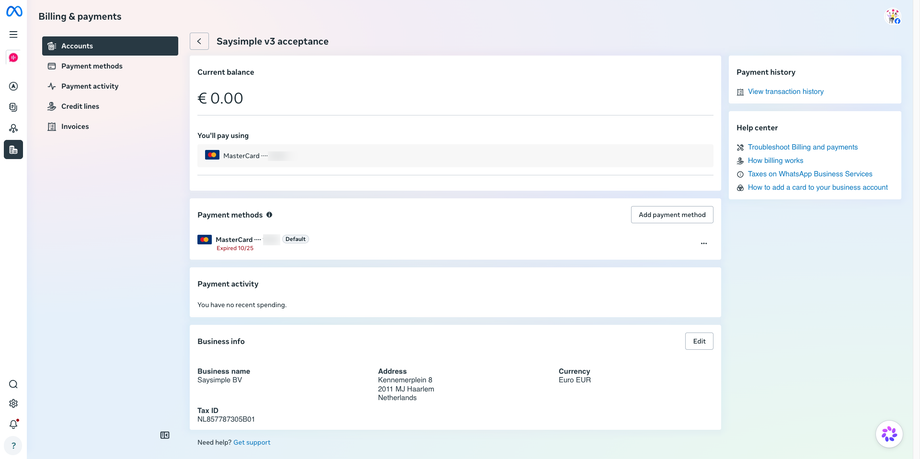The width and height of the screenshot is (920, 459).
Task: Open View transaction history link
Action: click(x=785, y=92)
